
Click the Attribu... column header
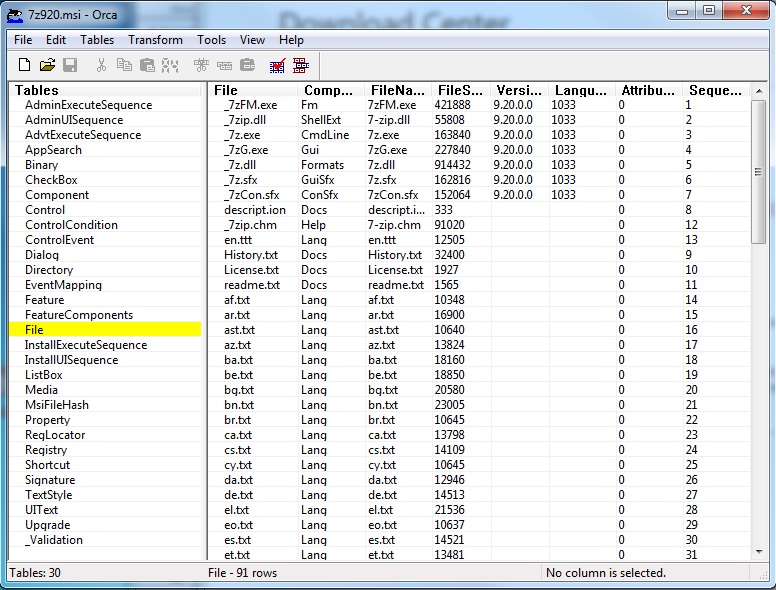(648, 90)
